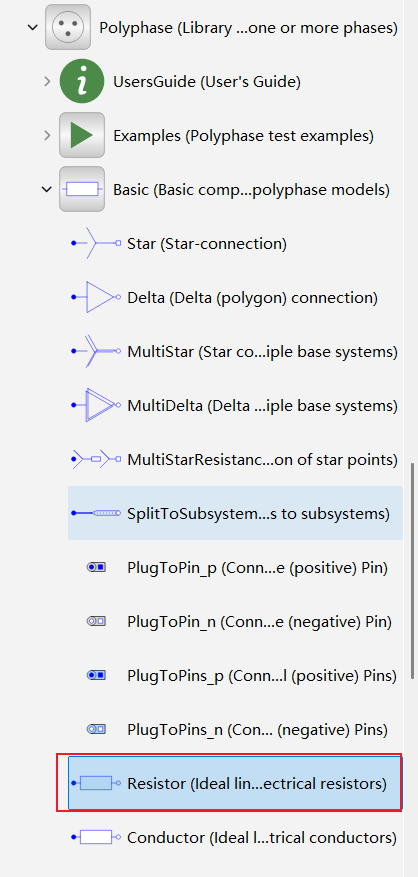This screenshot has height=877, width=418.
Task: Click the PlugToPins_n gray plug icon
Action: (96, 729)
